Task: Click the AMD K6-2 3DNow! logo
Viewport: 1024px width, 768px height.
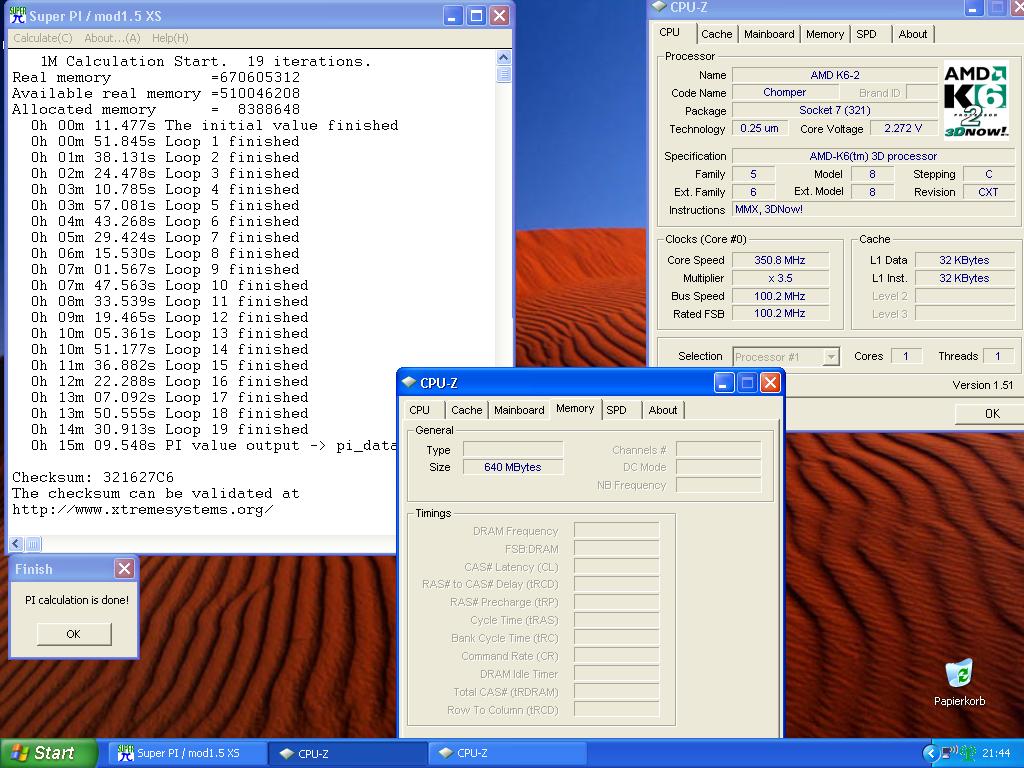Action: click(x=976, y=101)
